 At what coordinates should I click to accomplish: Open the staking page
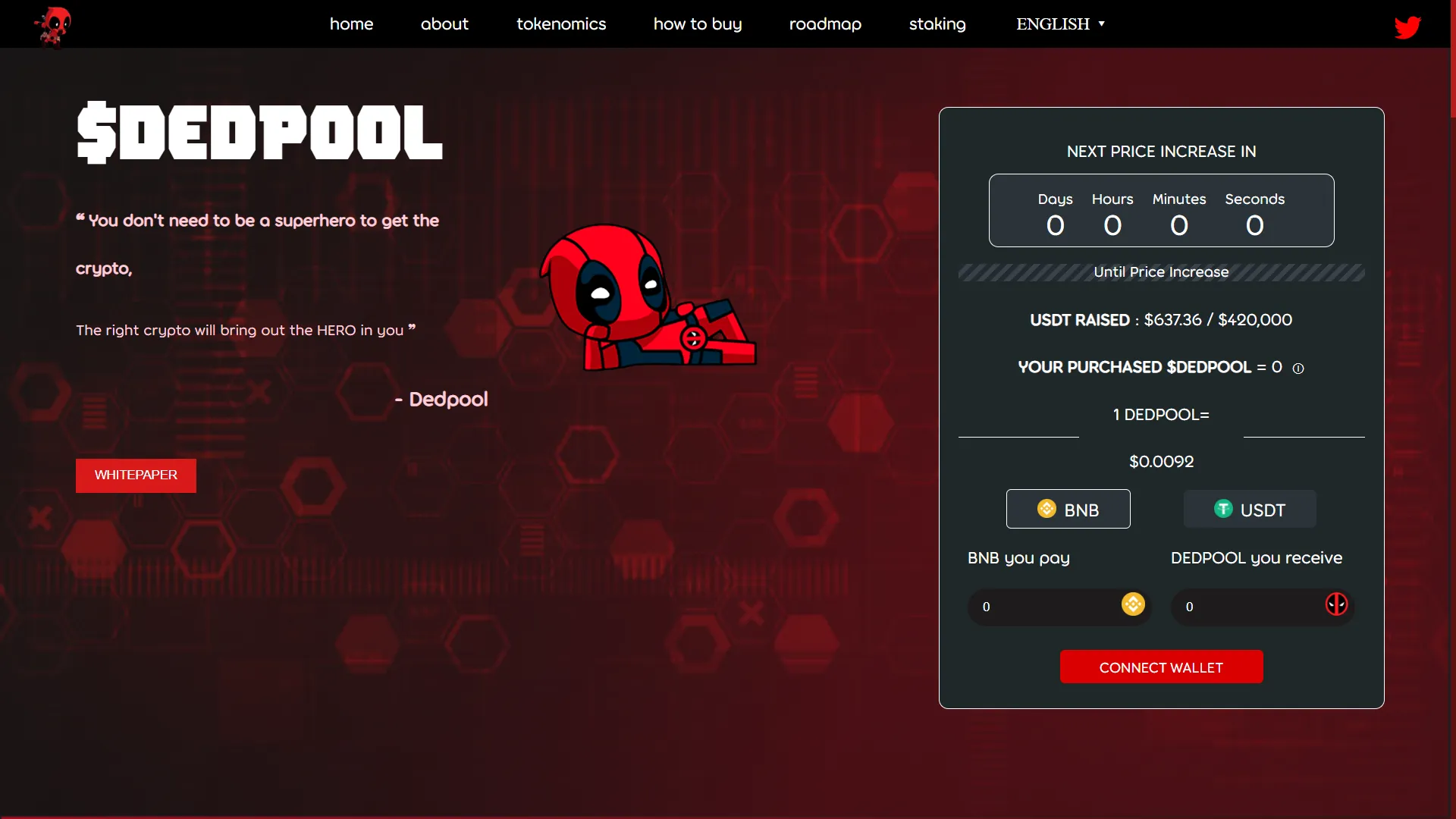click(x=937, y=24)
